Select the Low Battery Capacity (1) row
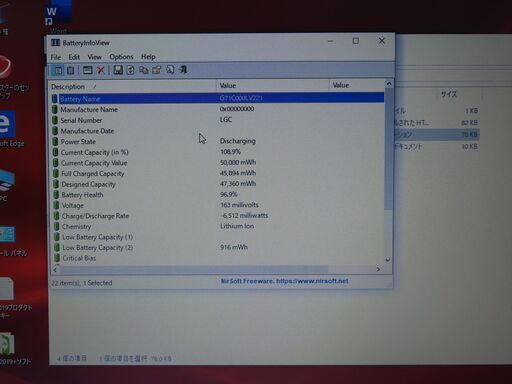Image resolution: width=512 pixels, height=384 pixels. click(x=218, y=237)
